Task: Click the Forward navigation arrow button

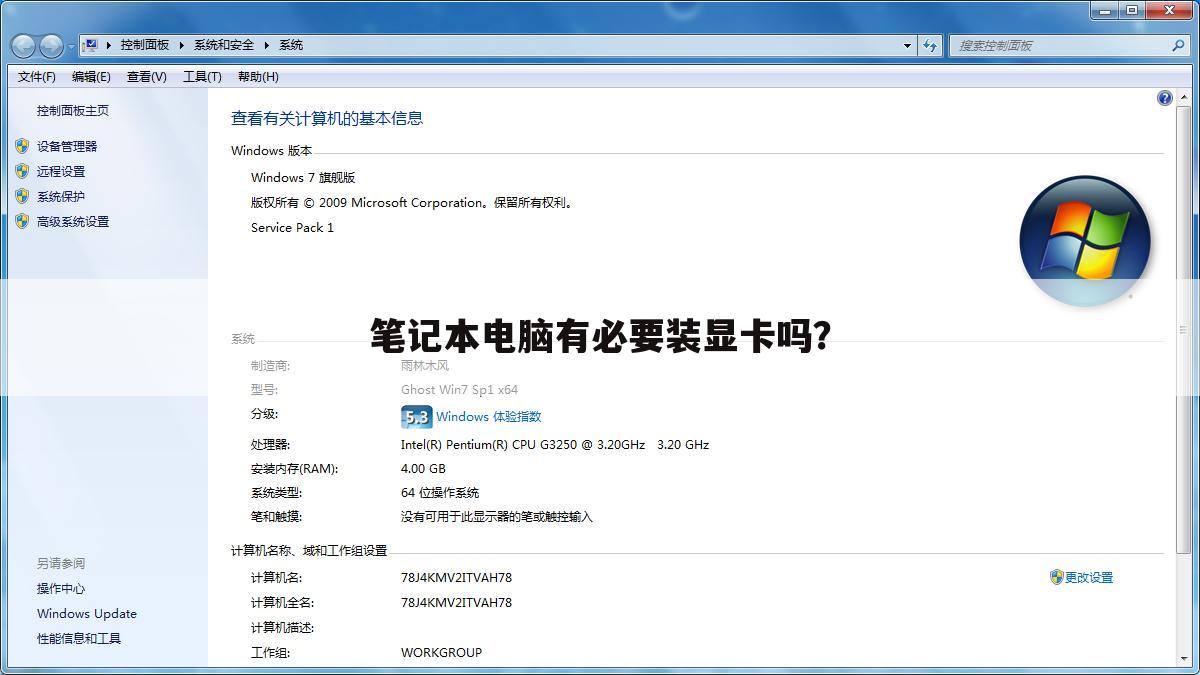Action: (51, 45)
